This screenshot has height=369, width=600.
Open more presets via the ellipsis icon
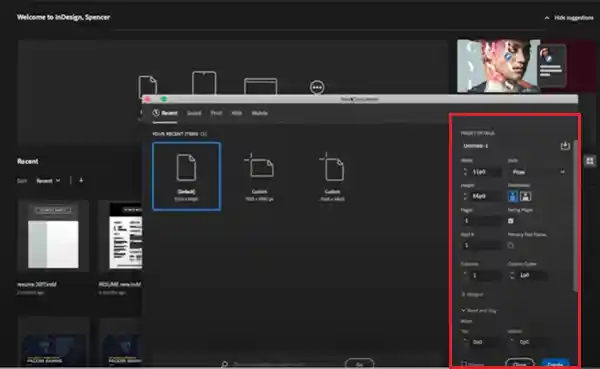click(317, 87)
